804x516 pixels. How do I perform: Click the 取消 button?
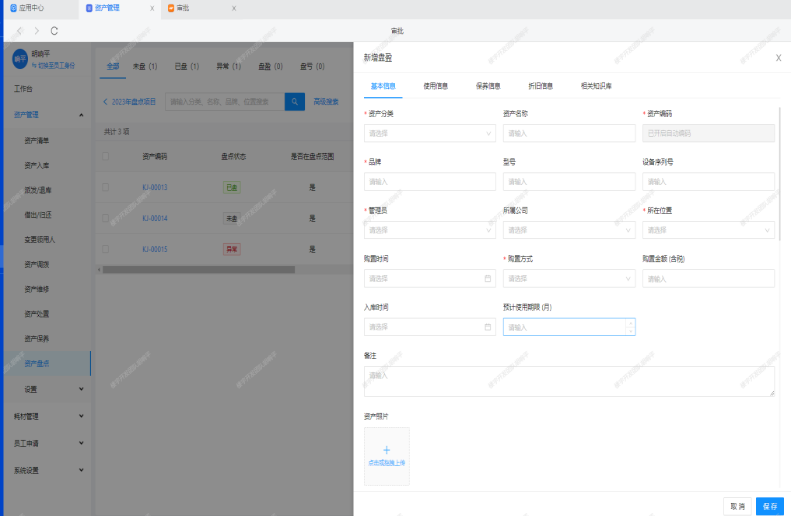click(x=737, y=506)
